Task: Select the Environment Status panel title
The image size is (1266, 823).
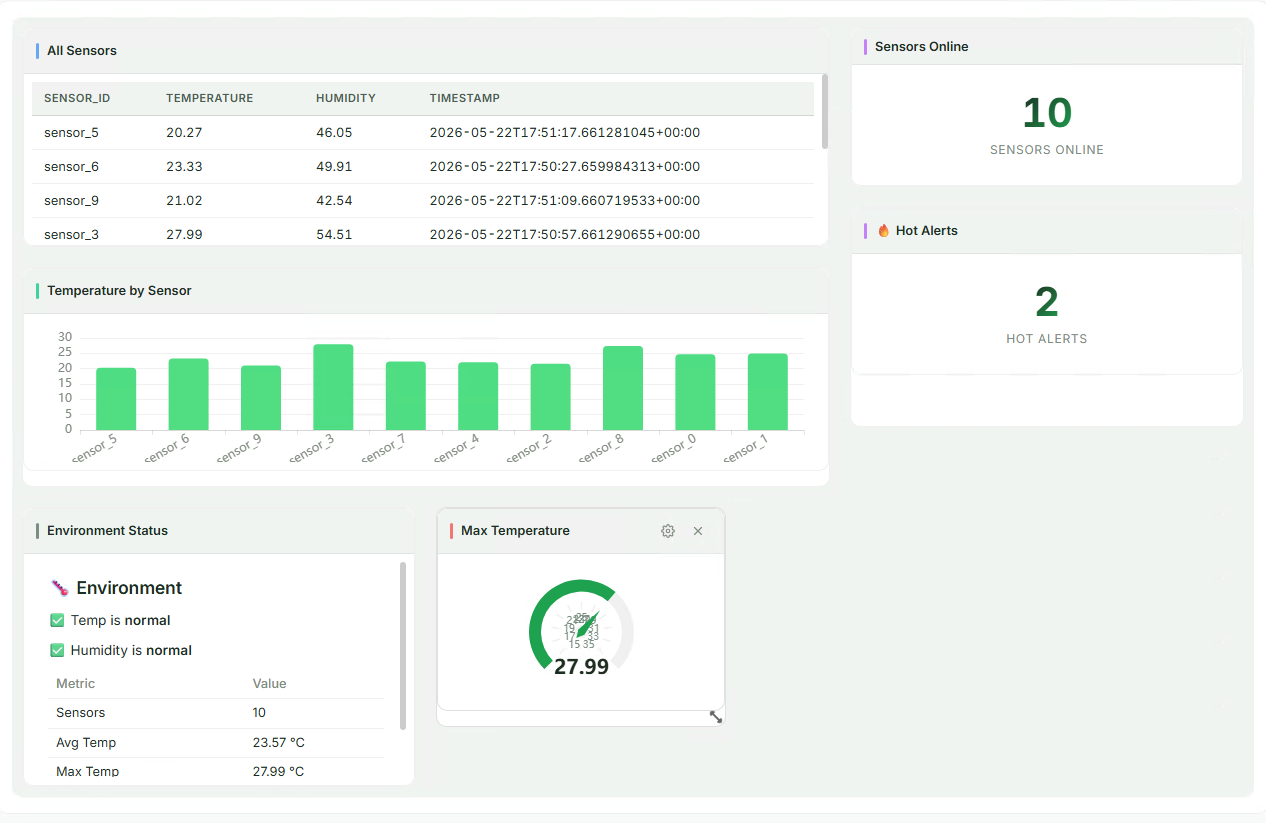Action: pos(107,531)
